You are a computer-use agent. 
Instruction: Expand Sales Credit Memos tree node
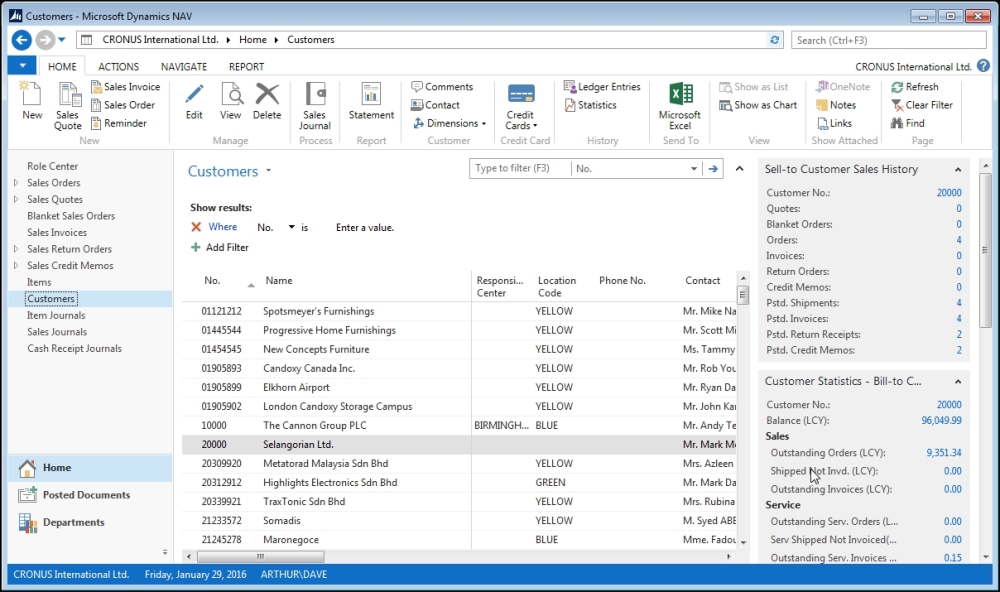pyautogui.click(x=16, y=265)
